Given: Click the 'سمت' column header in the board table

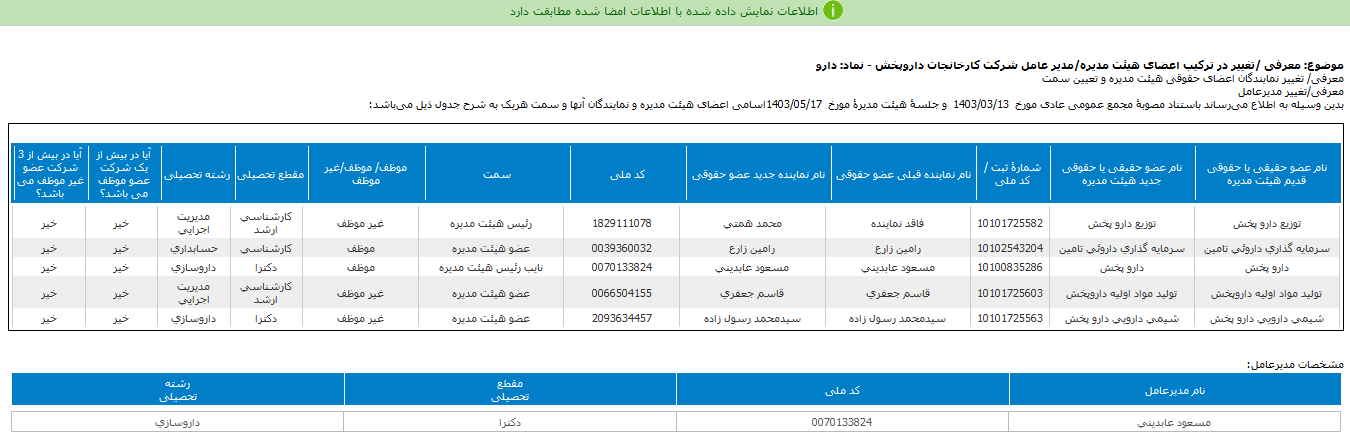Looking at the screenshot, I should tap(496, 174).
